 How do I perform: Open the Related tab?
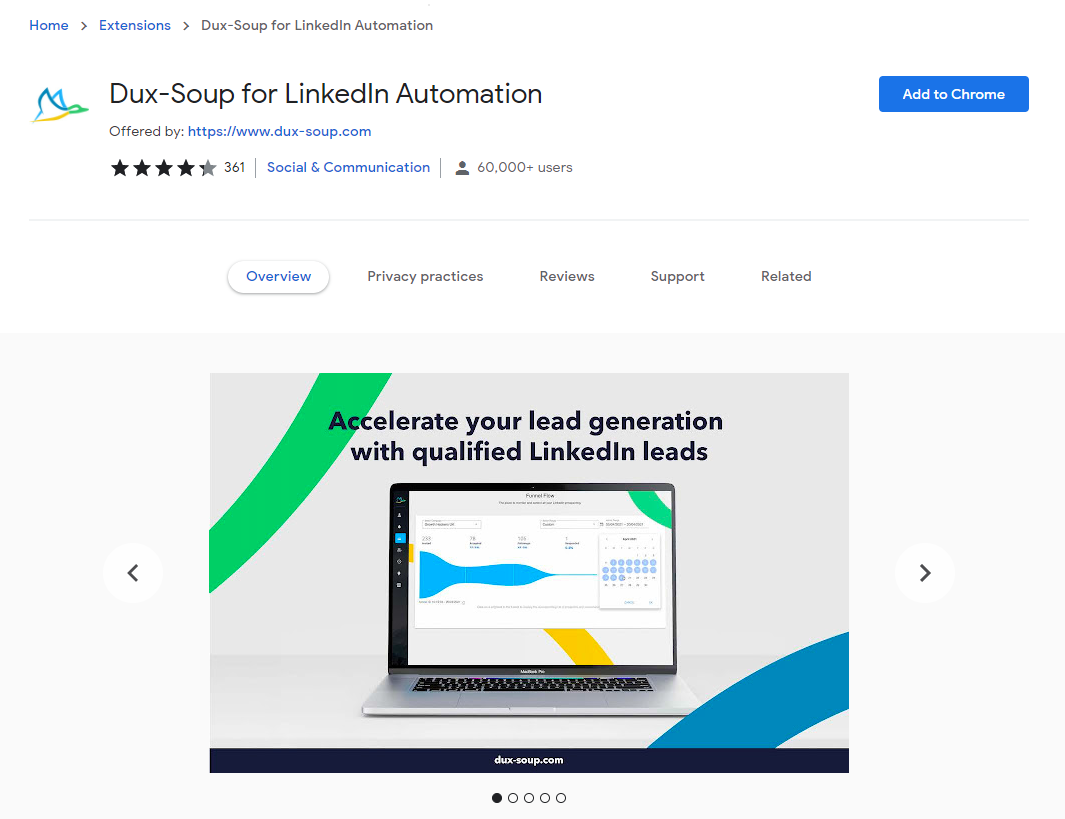click(786, 276)
